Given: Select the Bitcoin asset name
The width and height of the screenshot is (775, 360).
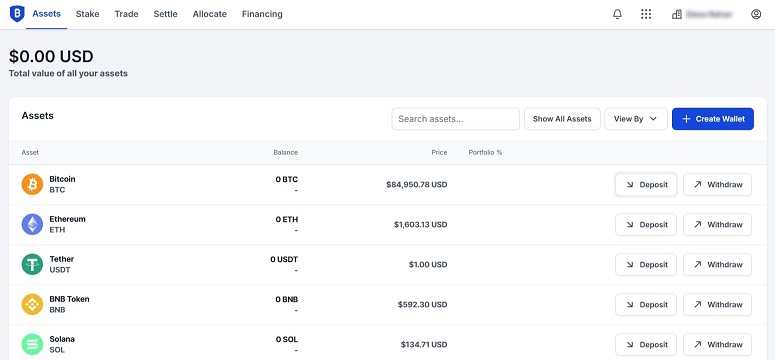Looking at the screenshot, I should point(62,179).
